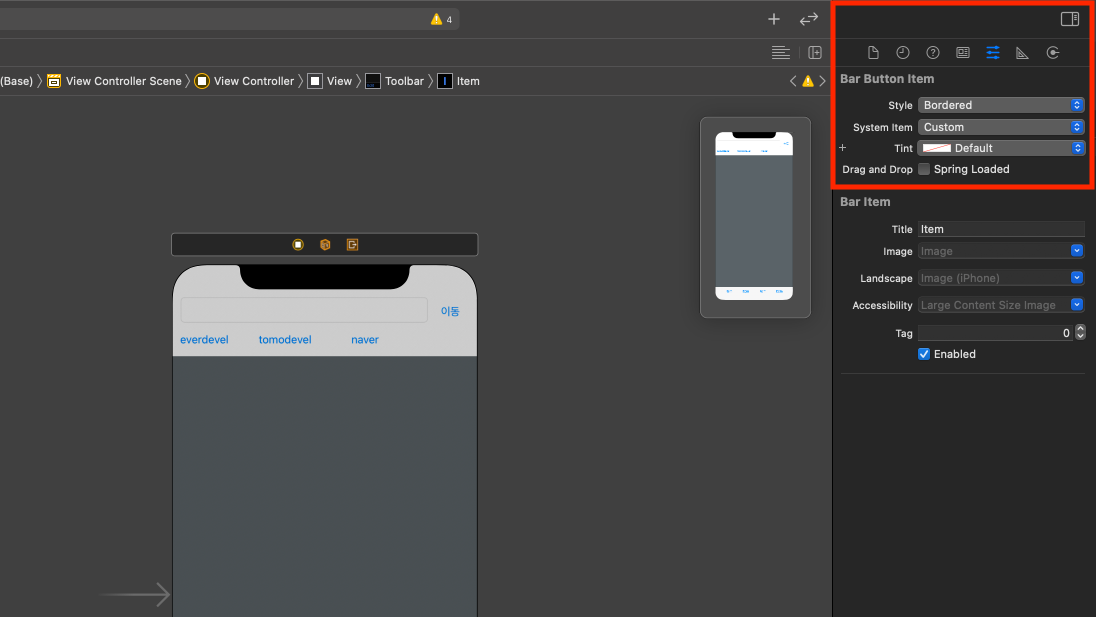This screenshot has height=617, width=1096.
Task: Open the Tint Default dropdown
Action: [x=1001, y=148]
